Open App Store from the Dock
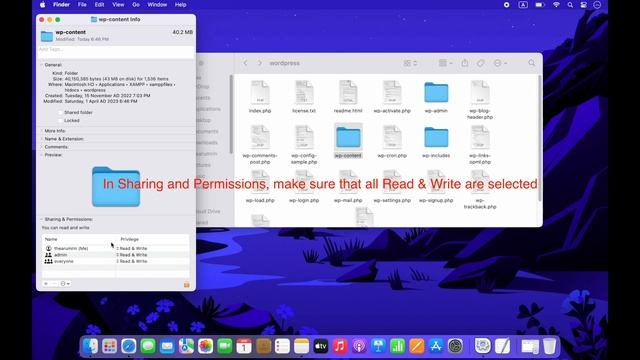Screen dimensions: 640x360 point(436,346)
